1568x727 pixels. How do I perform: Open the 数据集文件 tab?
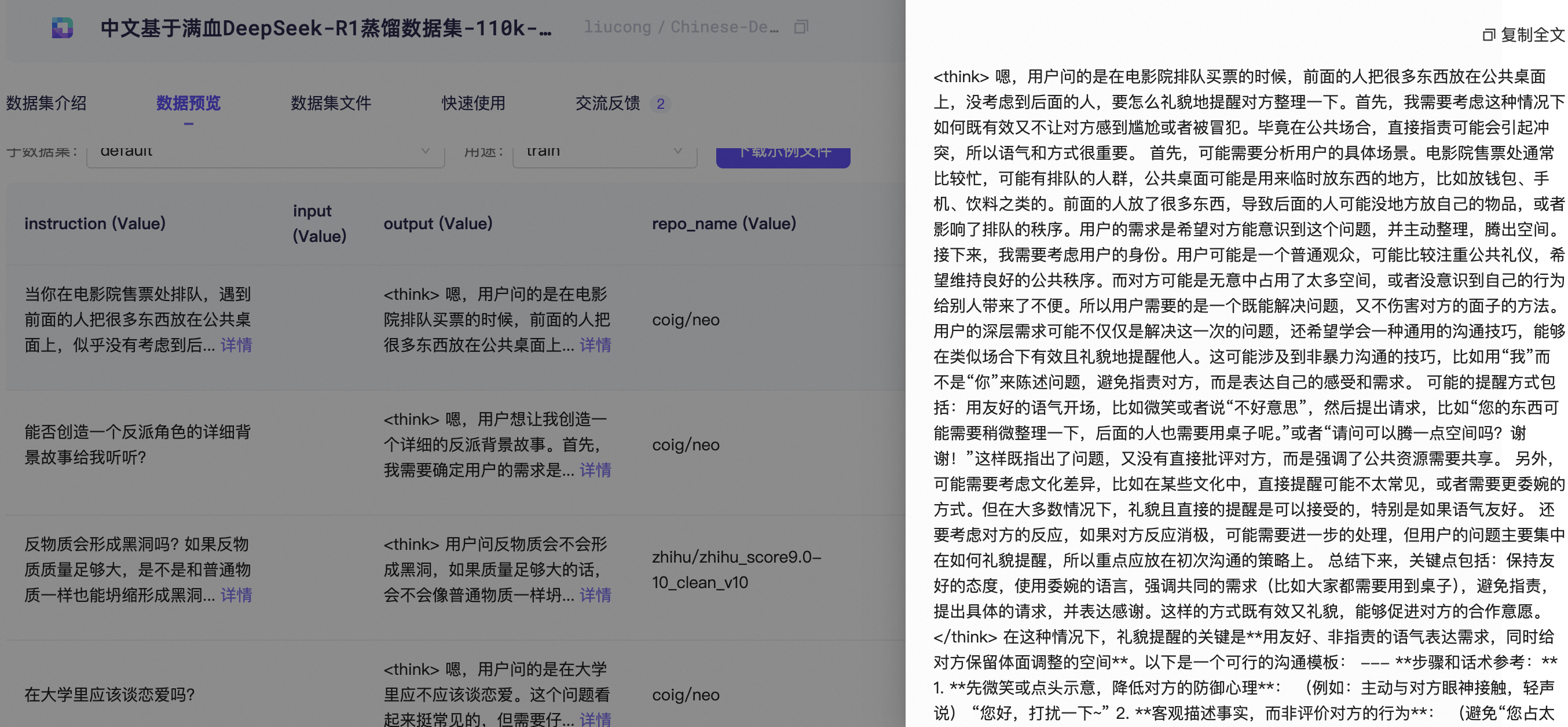coord(331,103)
